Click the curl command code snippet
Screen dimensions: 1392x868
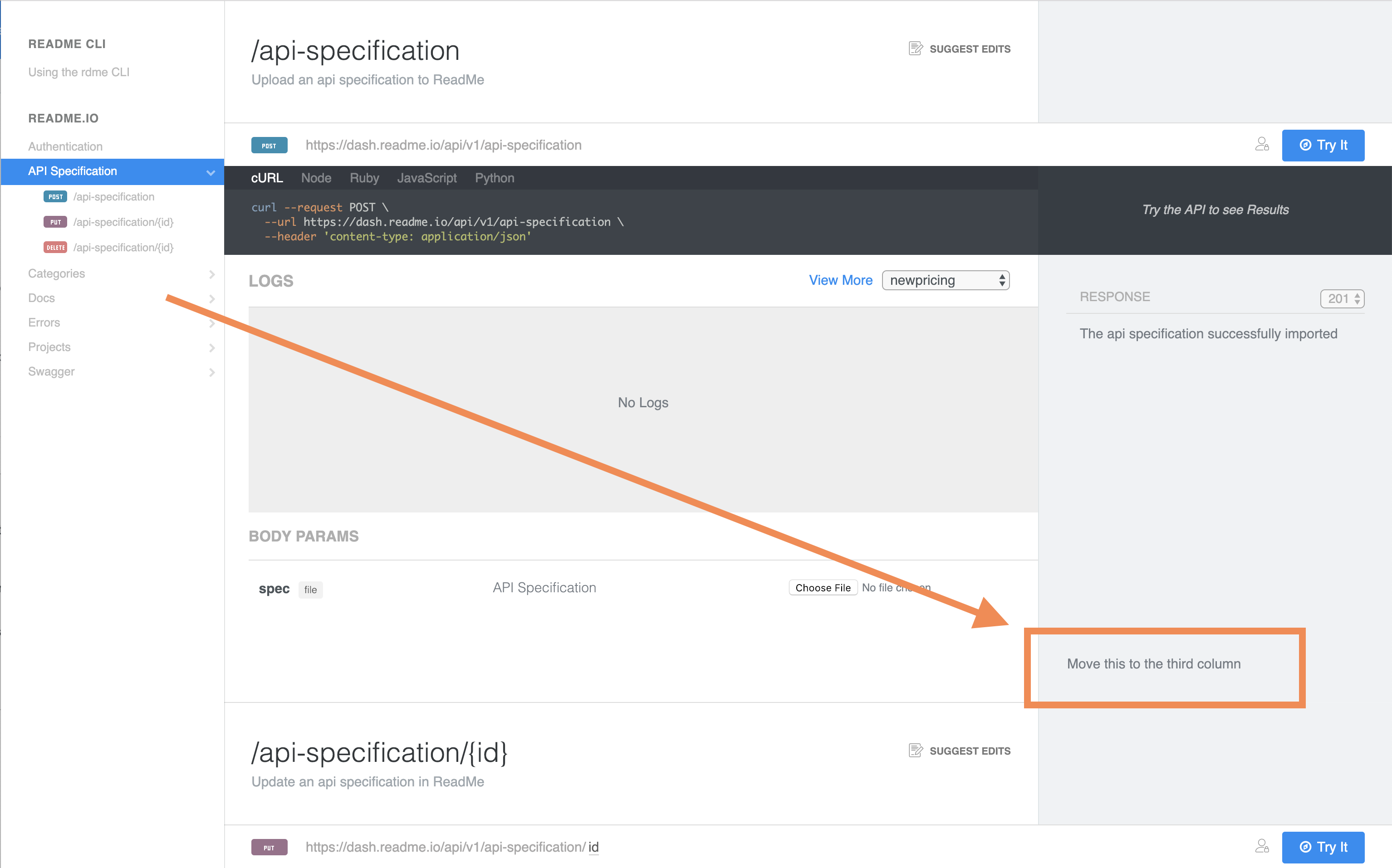click(437, 222)
